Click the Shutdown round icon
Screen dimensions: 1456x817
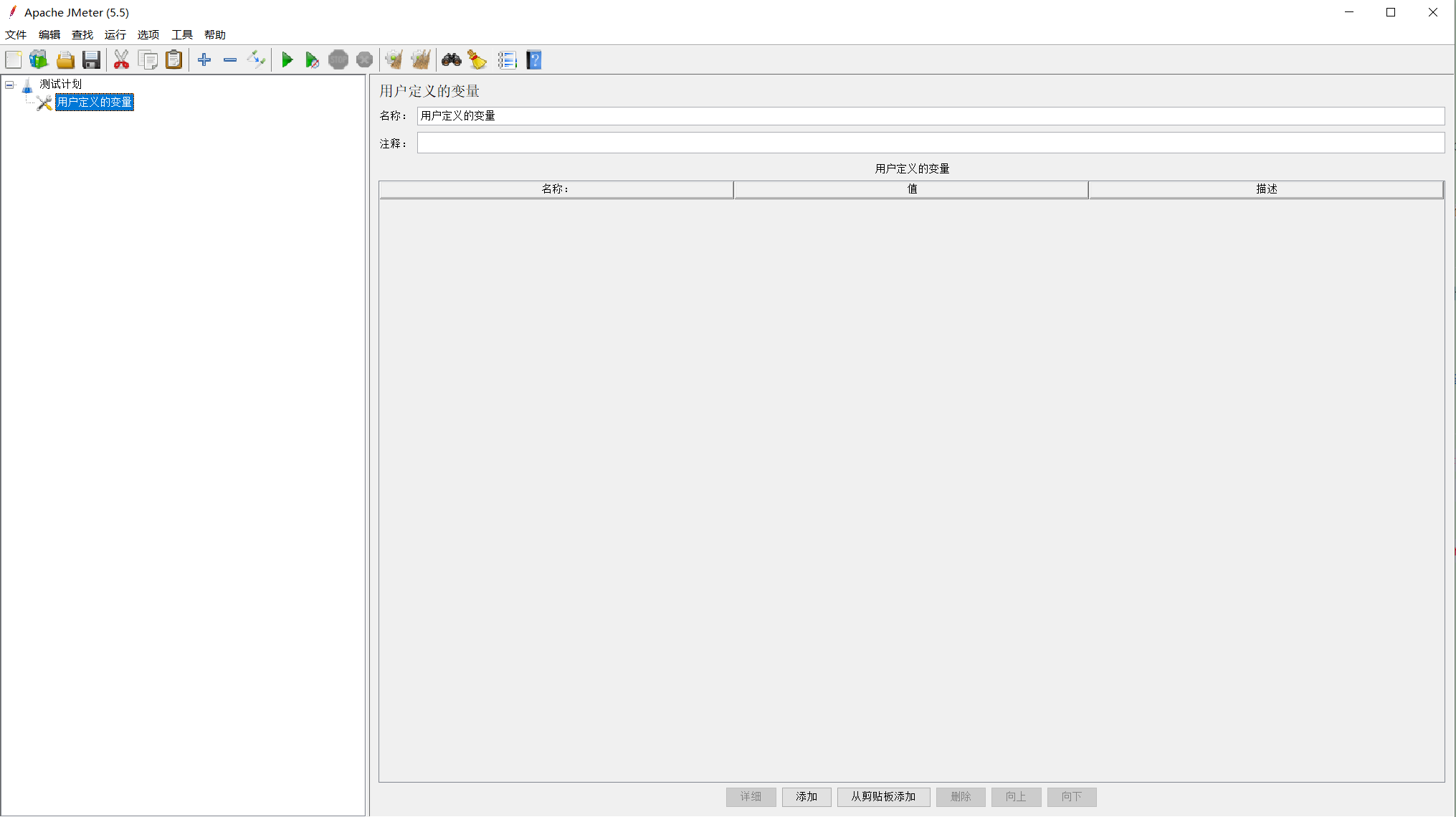coord(365,60)
